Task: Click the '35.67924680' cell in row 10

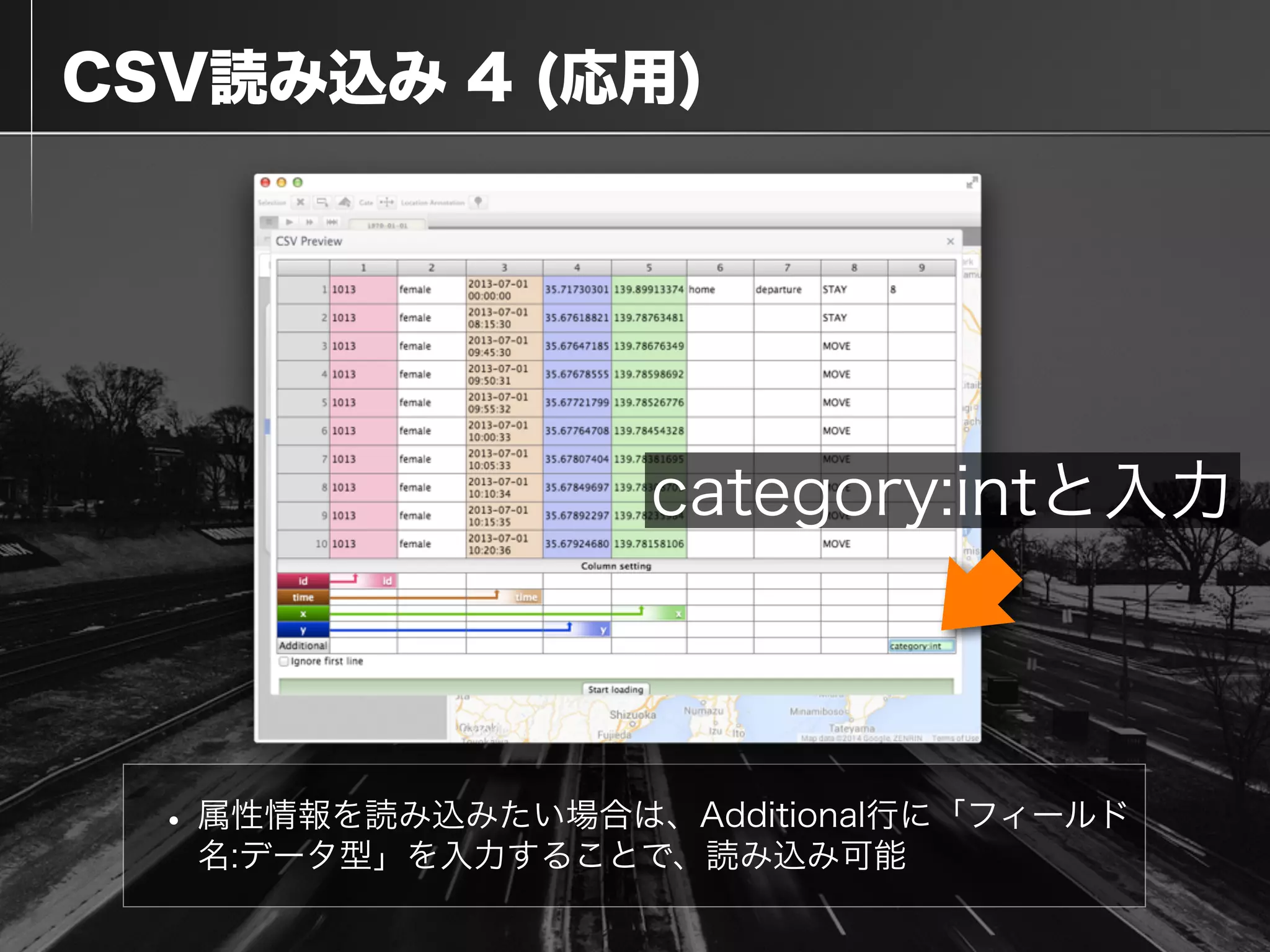Action: [577, 544]
